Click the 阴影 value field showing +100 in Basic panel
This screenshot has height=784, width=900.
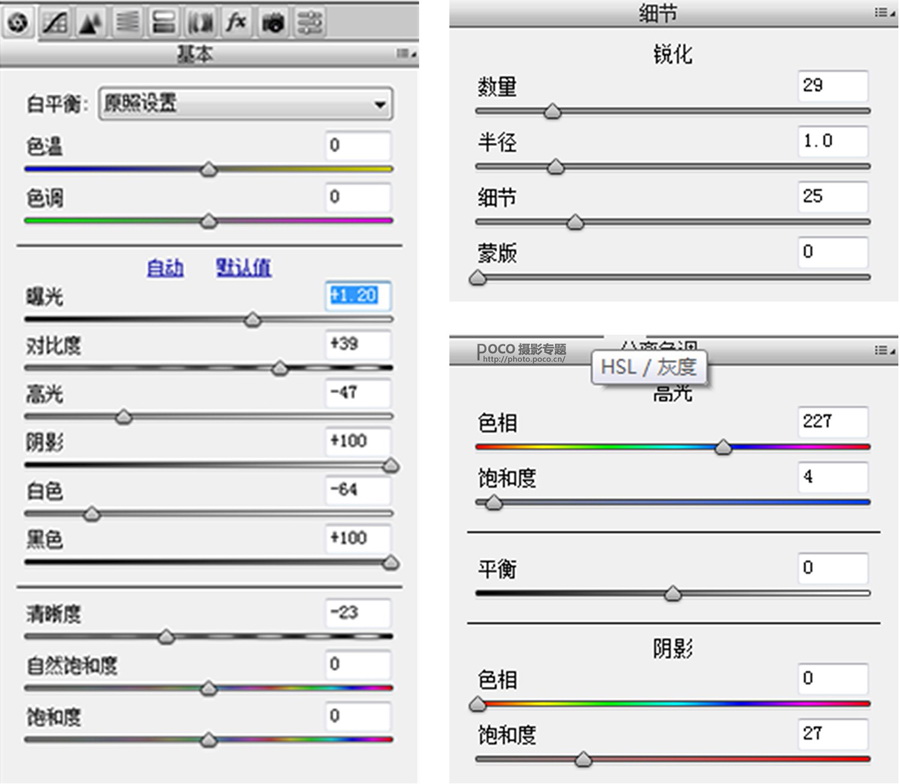(x=358, y=441)
